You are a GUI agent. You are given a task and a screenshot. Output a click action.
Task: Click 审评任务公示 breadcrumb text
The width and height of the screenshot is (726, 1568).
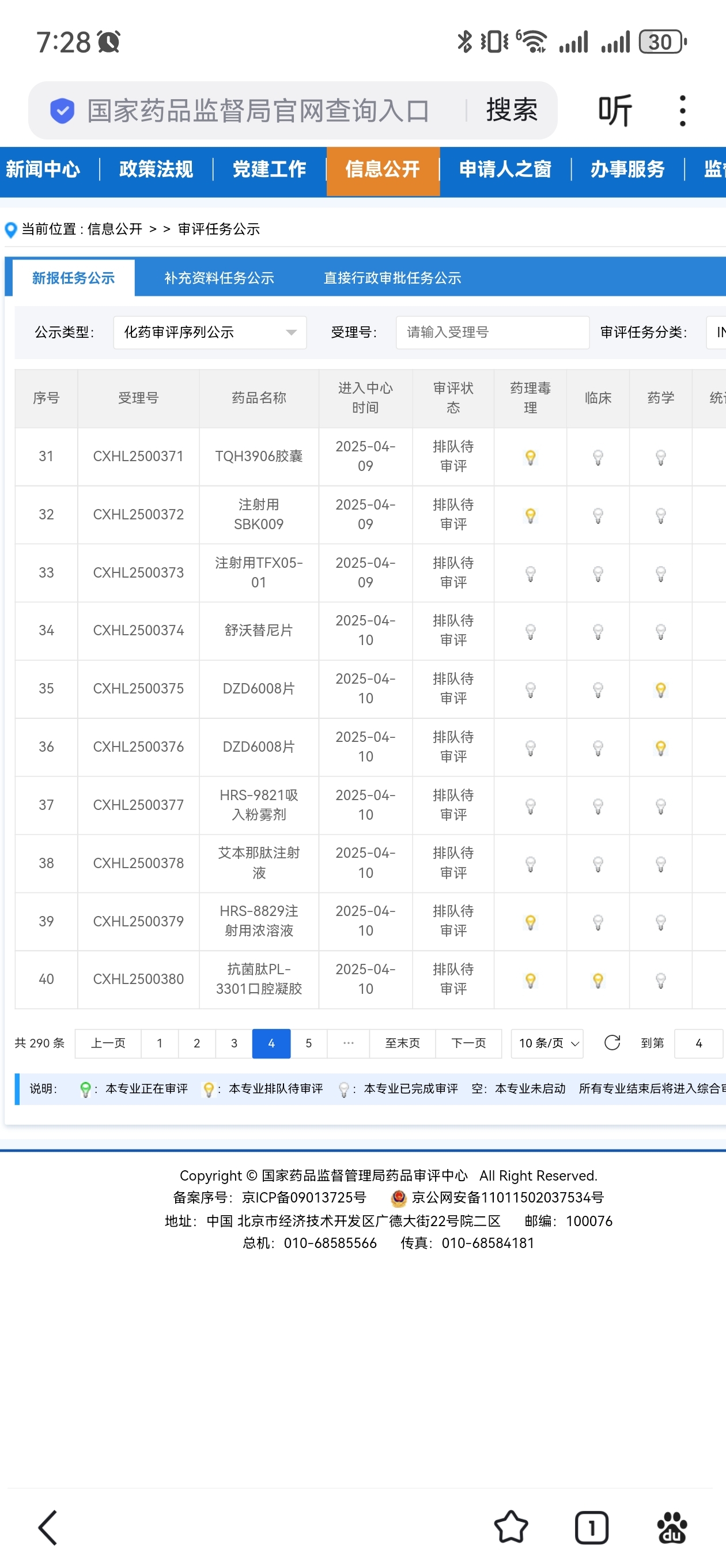(x=219, y=229)
